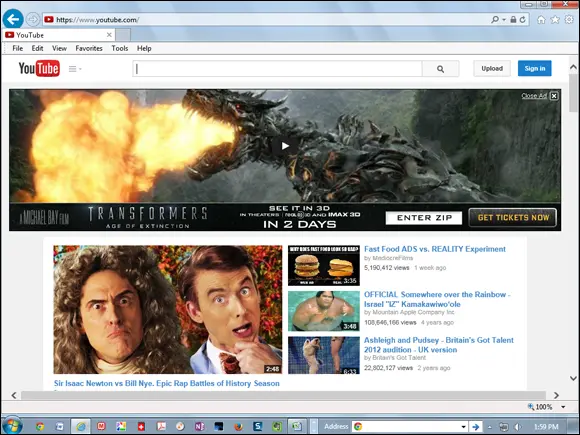Open the Windows Start menu
This screenshot has height=435, width=580.
click(12, 426)
